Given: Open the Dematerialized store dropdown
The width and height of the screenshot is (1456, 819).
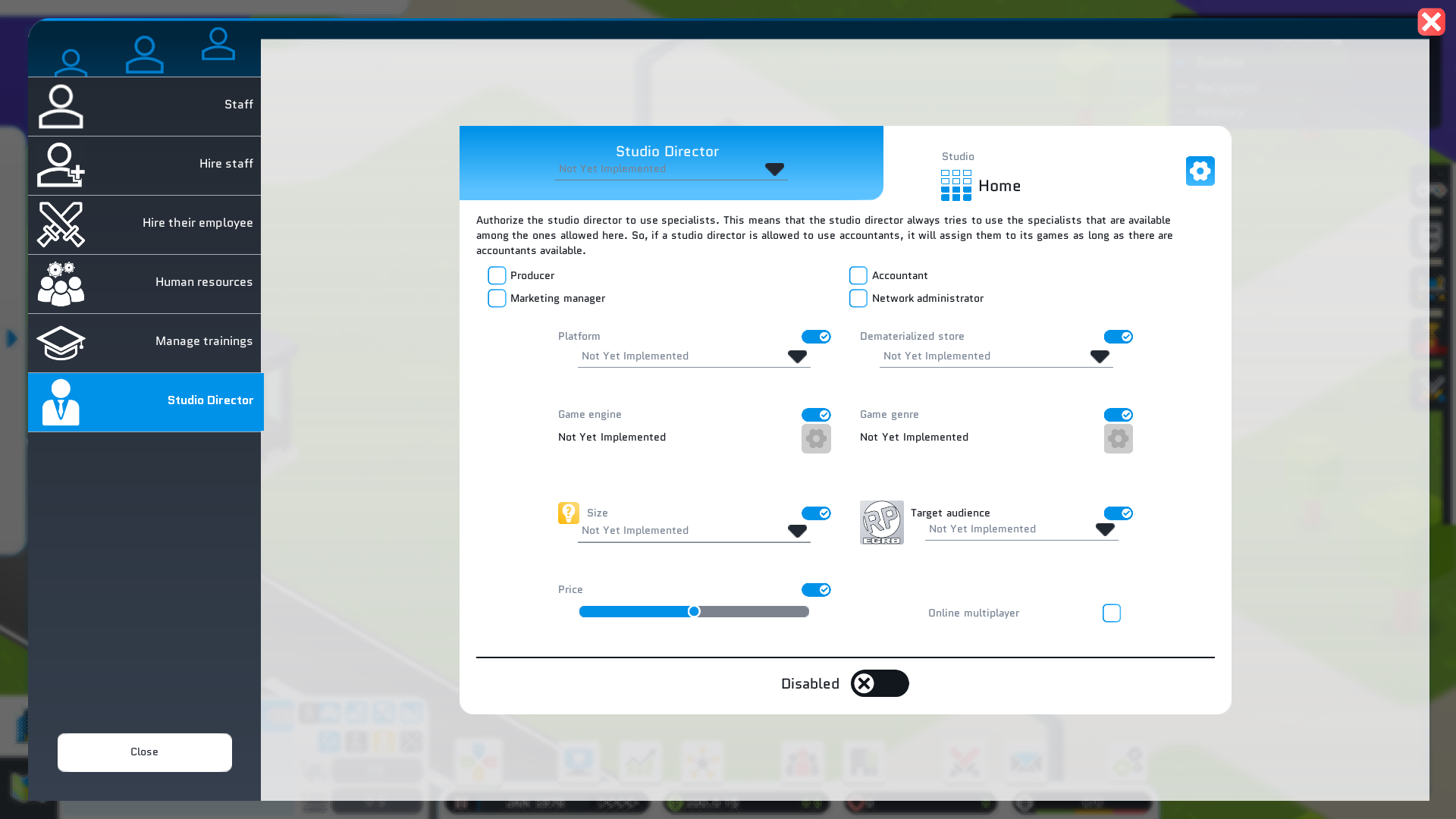Looking at the screenshot, I should click(x=1099, y=356).
